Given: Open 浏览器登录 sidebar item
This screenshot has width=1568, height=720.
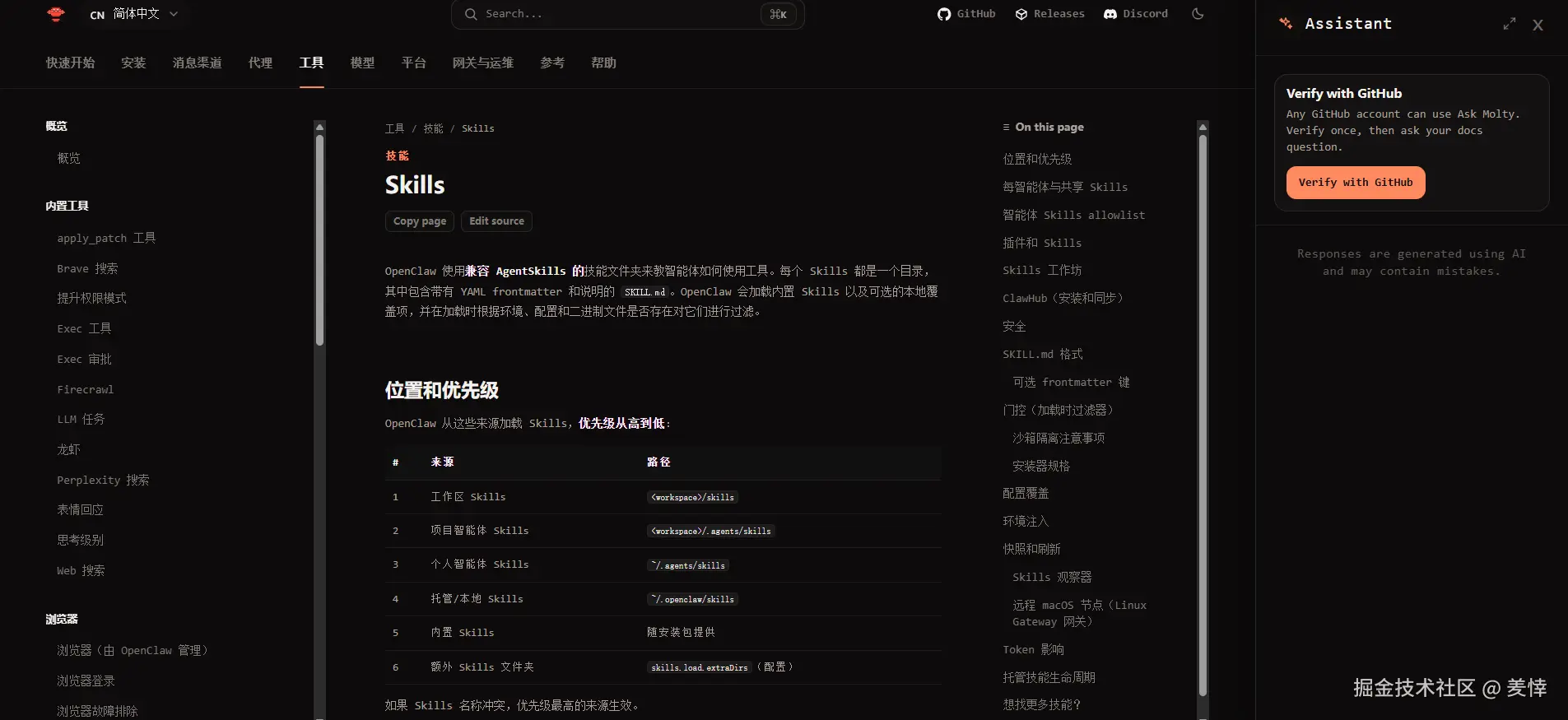Looking at the screenshot, I should [x=86, y=681].
